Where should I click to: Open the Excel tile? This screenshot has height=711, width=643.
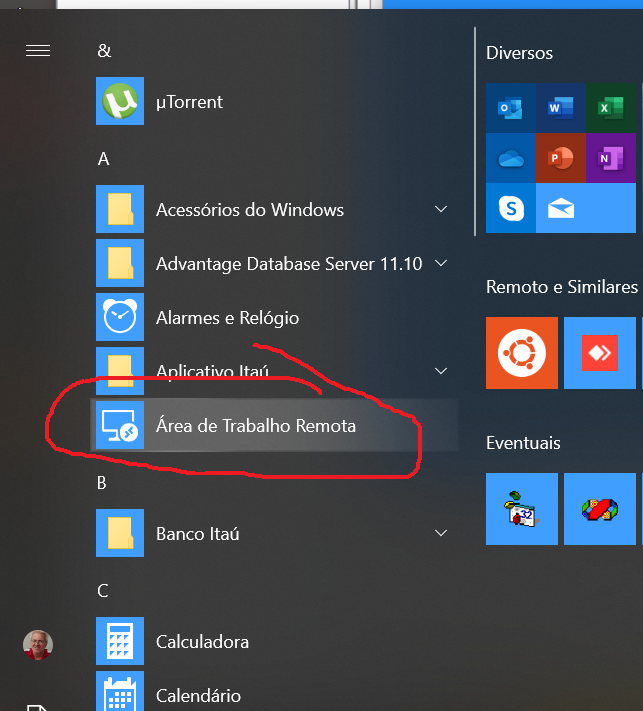(611, 108)
